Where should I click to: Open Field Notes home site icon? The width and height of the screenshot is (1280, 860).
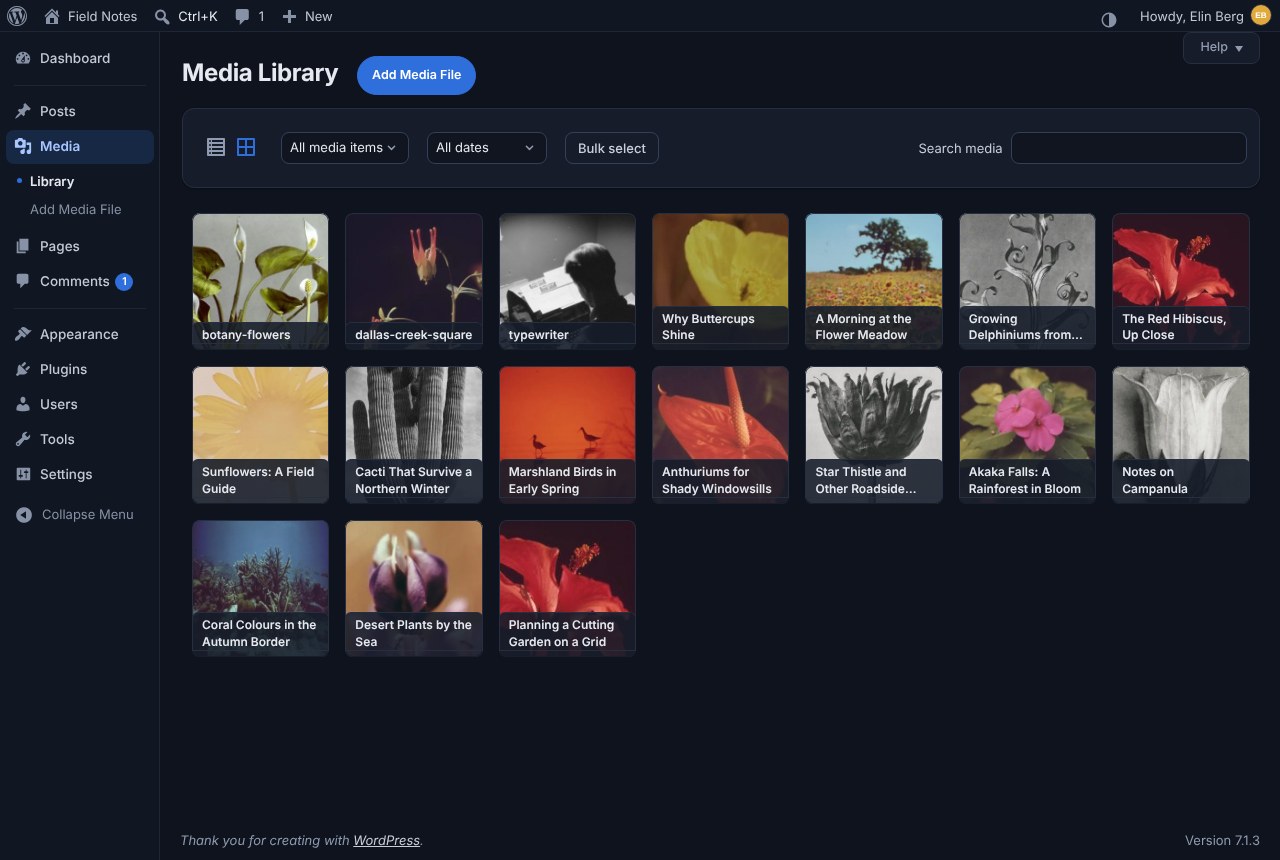pyautogui.click(x=52, y=16)
